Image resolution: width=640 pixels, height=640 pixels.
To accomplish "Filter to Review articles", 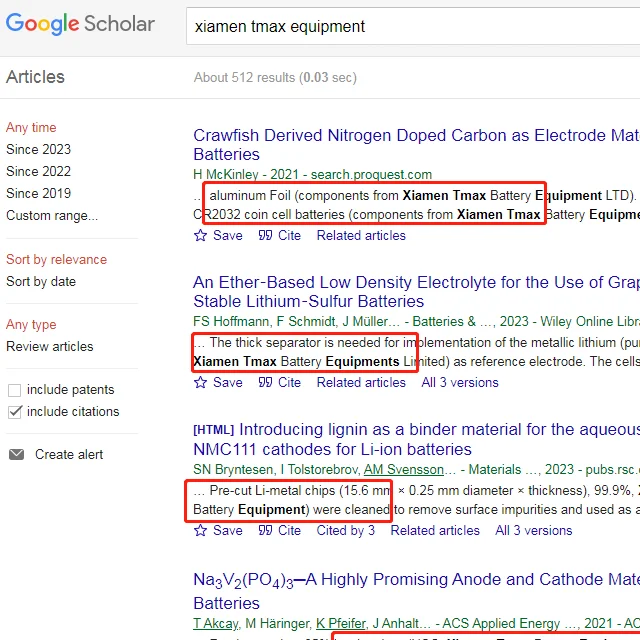I will 50,347.
